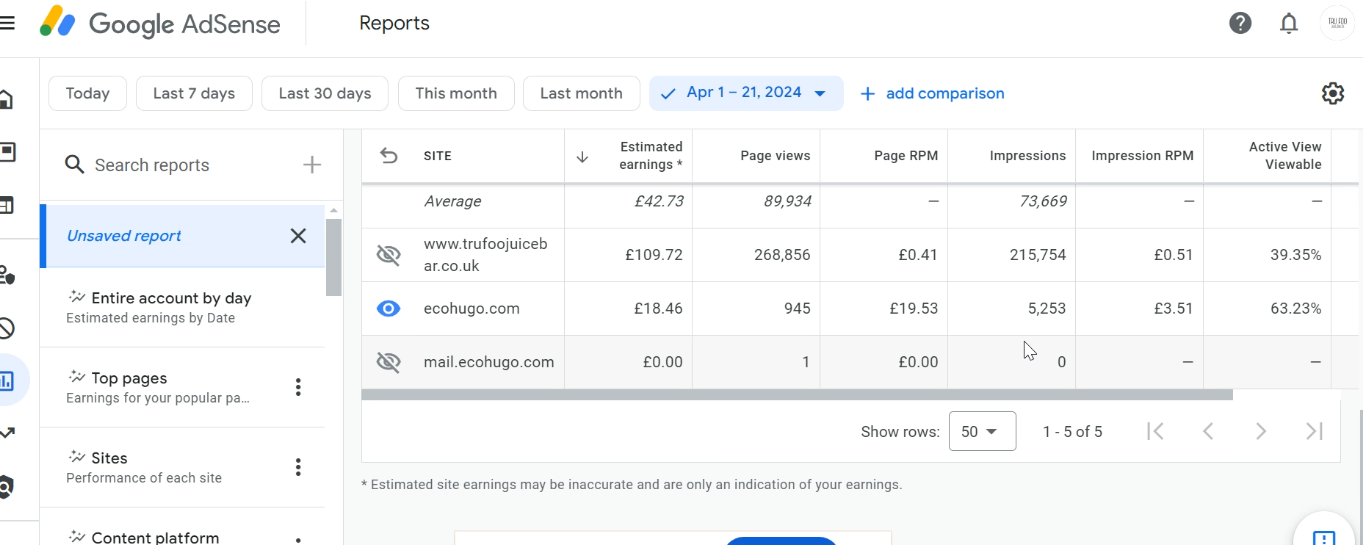
Task: Open the Reports sidebar icon
Action: tap(7, 380)
